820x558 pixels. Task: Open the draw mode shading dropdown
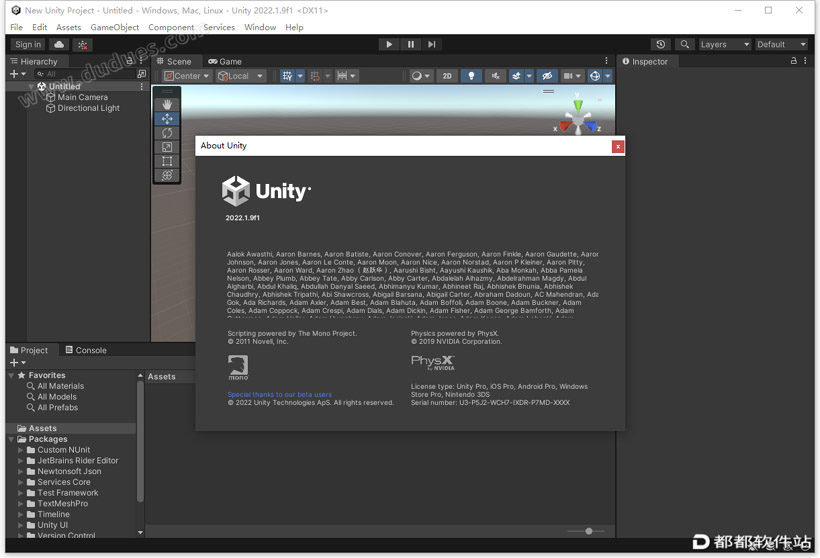coord(420,76)
